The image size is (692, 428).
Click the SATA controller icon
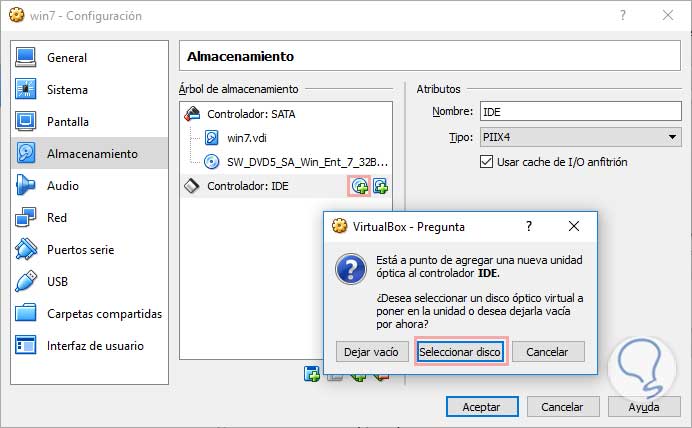[x=192, y=114]
